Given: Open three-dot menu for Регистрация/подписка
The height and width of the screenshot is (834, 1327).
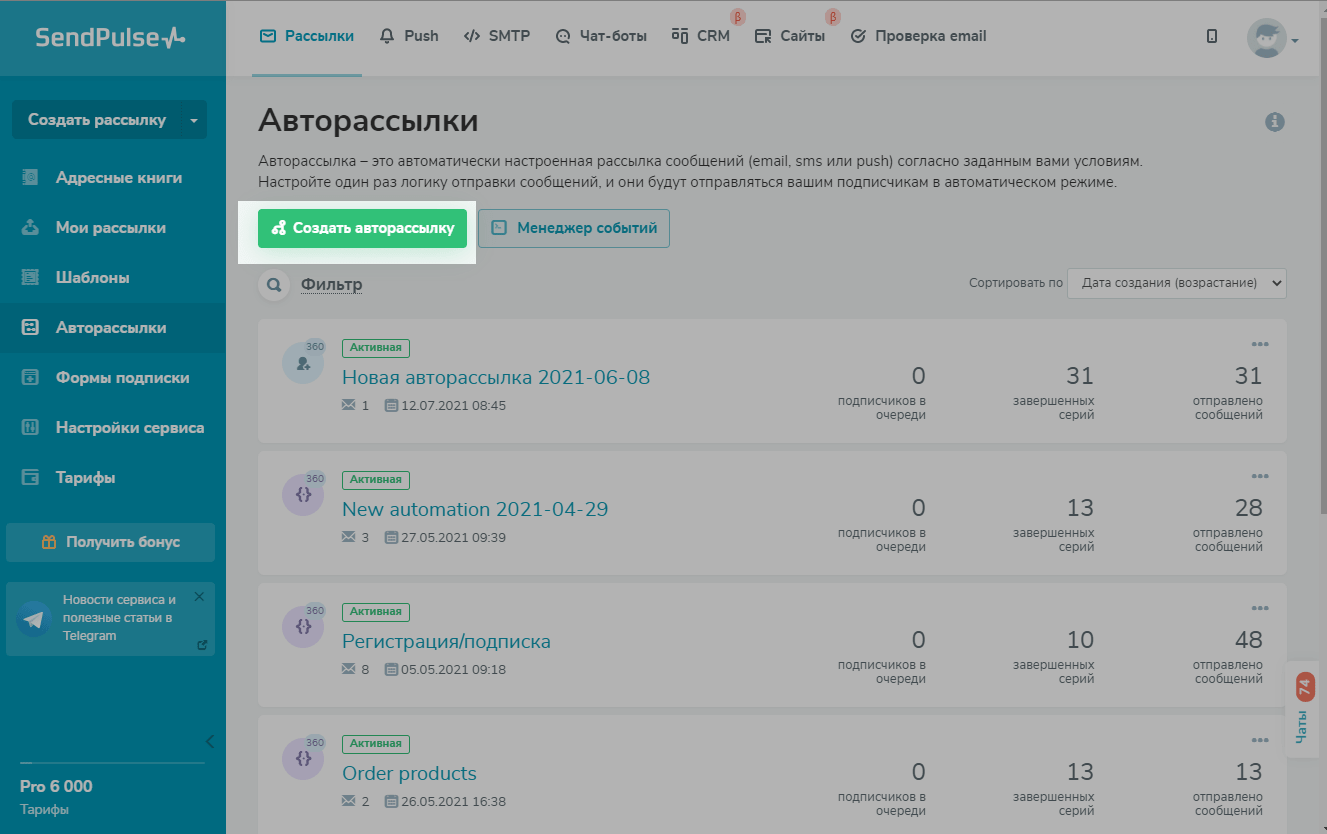Looking at the screenshot, I should tap(1259, 609).
